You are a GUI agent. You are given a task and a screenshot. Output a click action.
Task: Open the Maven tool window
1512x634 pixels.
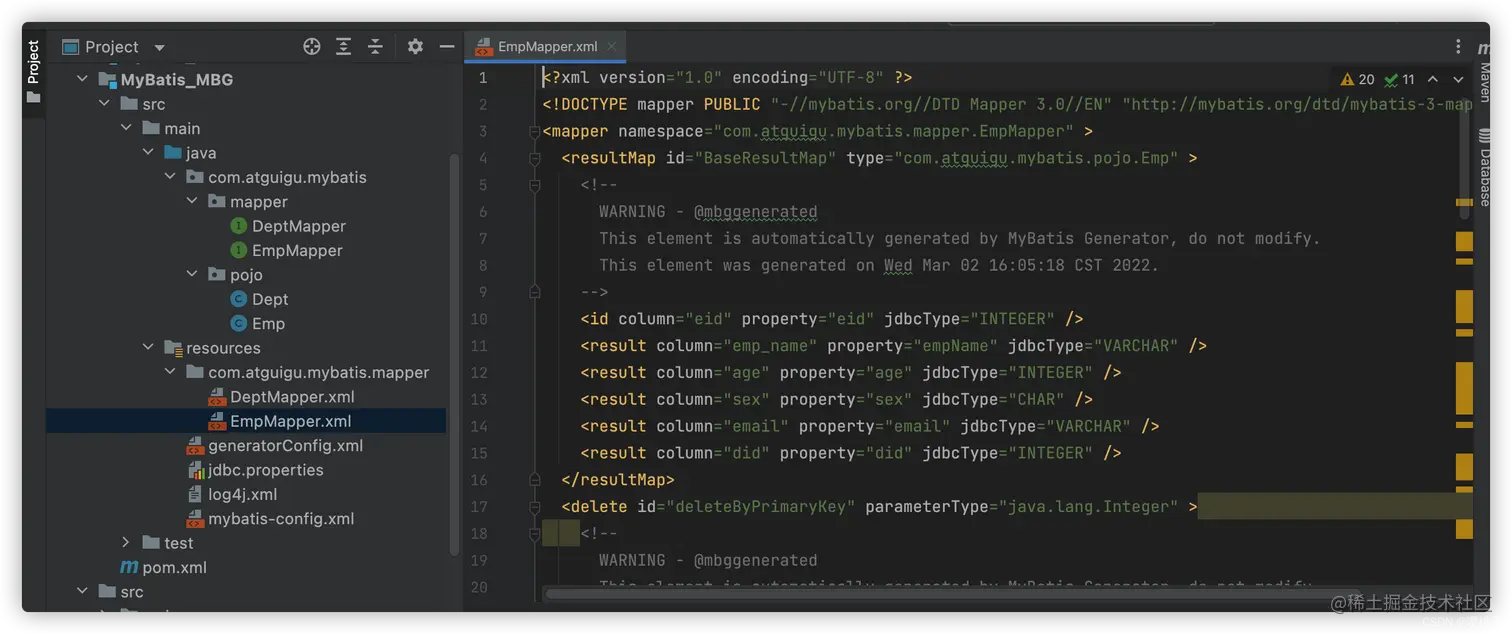point(1483,72)
